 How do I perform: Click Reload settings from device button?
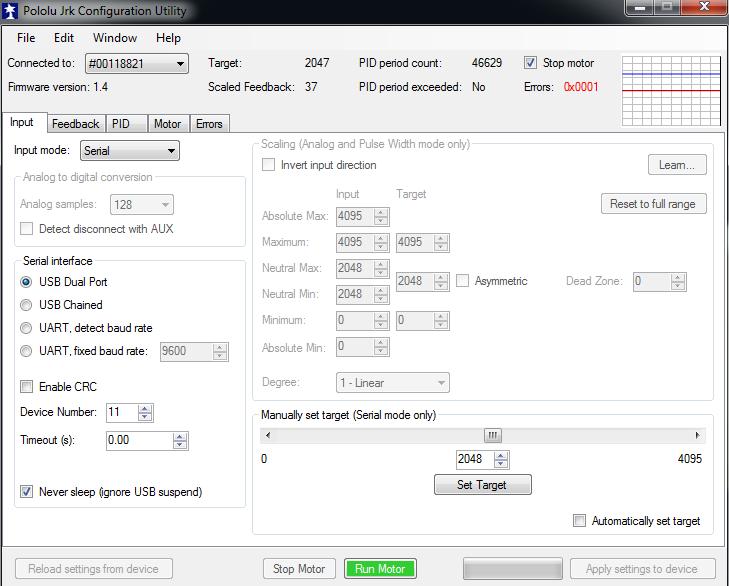93,569
